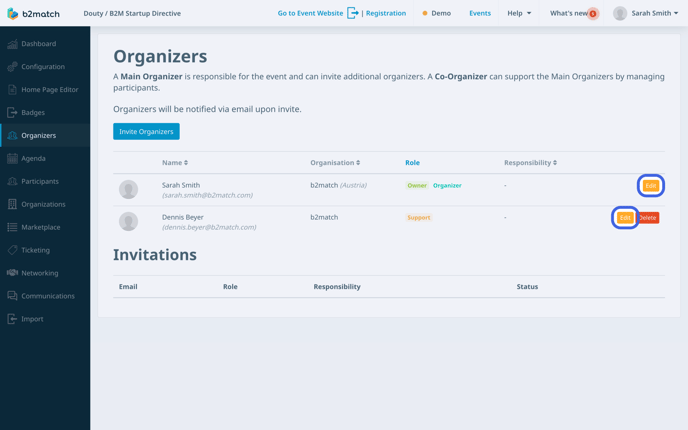Click the Communications chat icon

12,296
